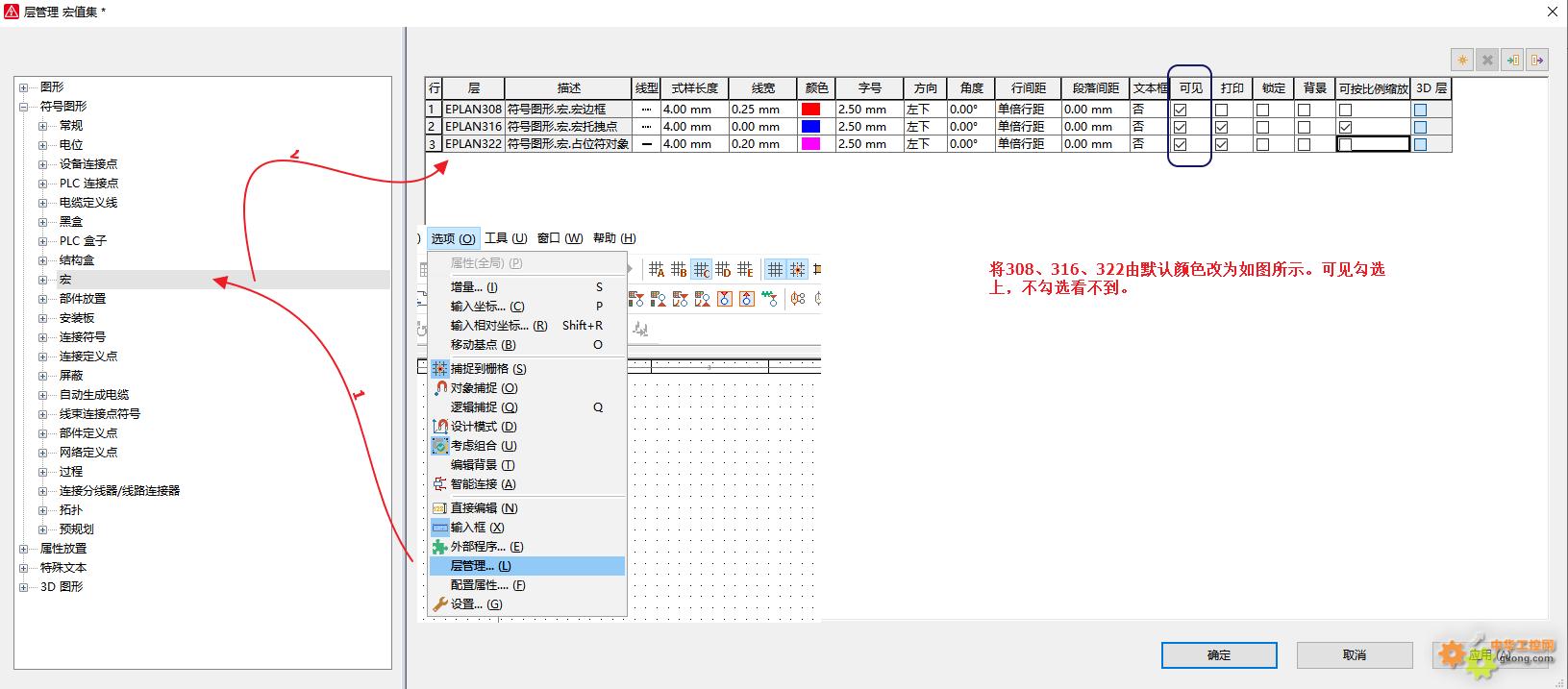Click the delete layer X icon
The height and width of the screenshot is (689, 1568).
[x=1487, y=60]
